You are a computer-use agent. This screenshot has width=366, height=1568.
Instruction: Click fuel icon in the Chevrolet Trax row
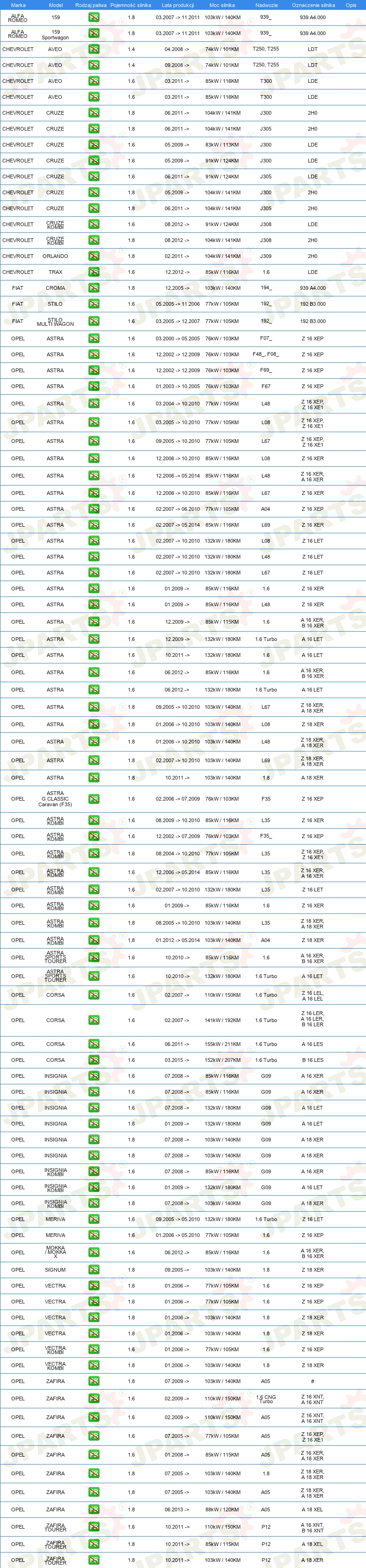click(x=94, y=272)
